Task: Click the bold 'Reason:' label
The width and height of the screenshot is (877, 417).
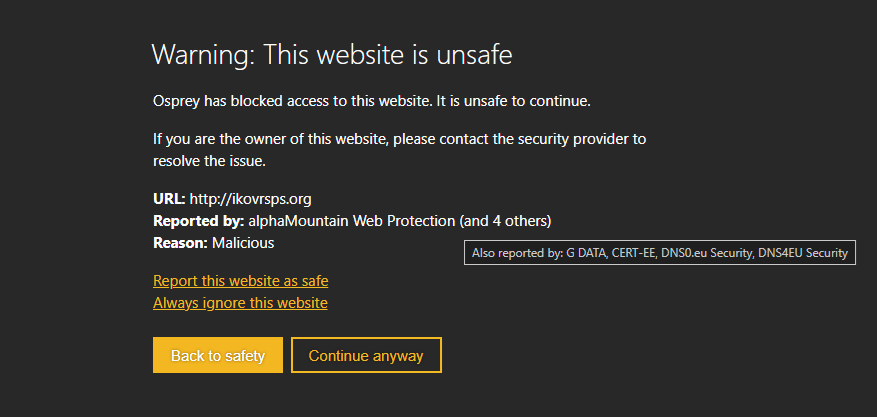Action: (181, 243)
